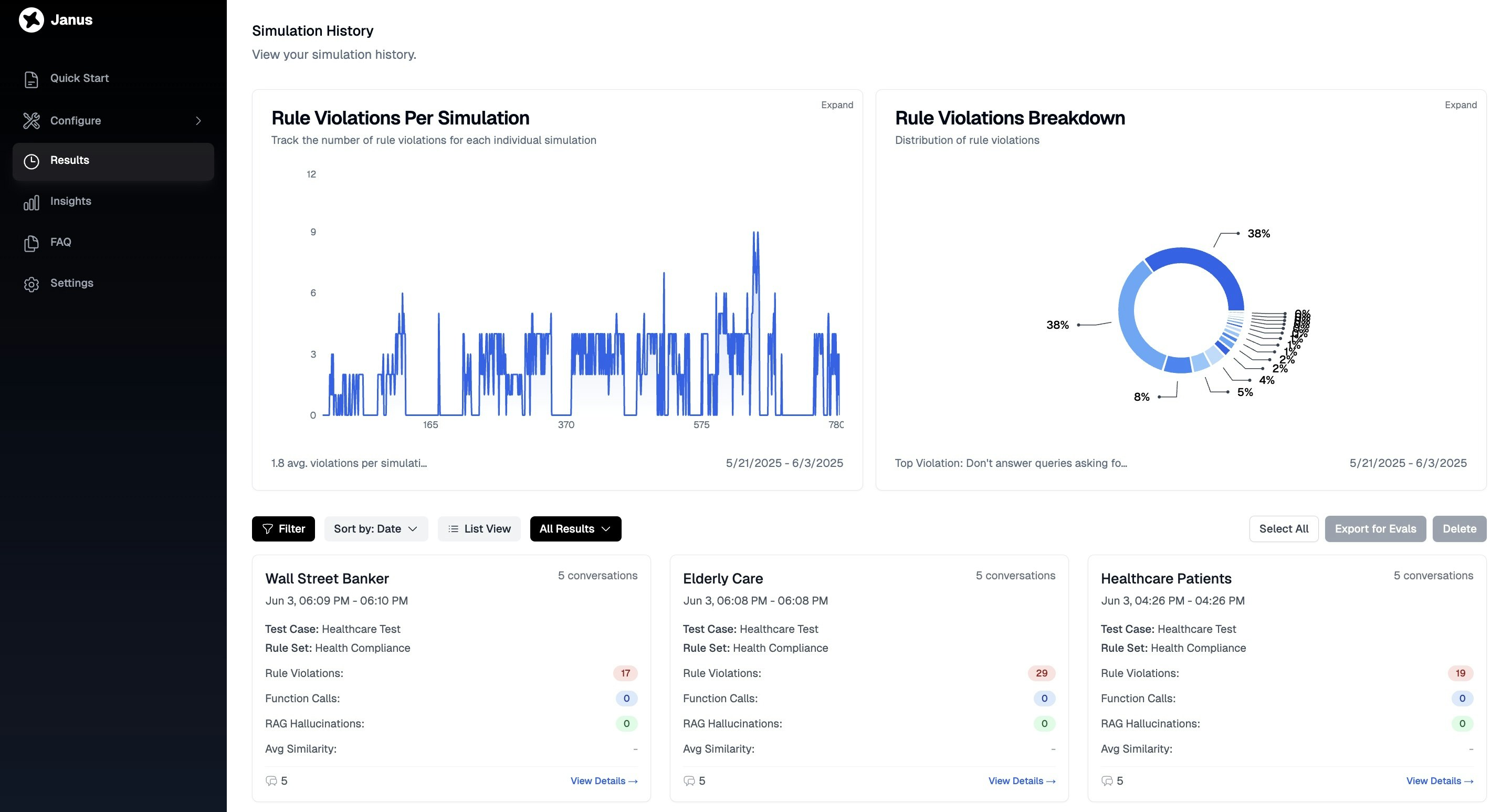
Task: Click the Filter funnel icon
Action: point(268,528)
